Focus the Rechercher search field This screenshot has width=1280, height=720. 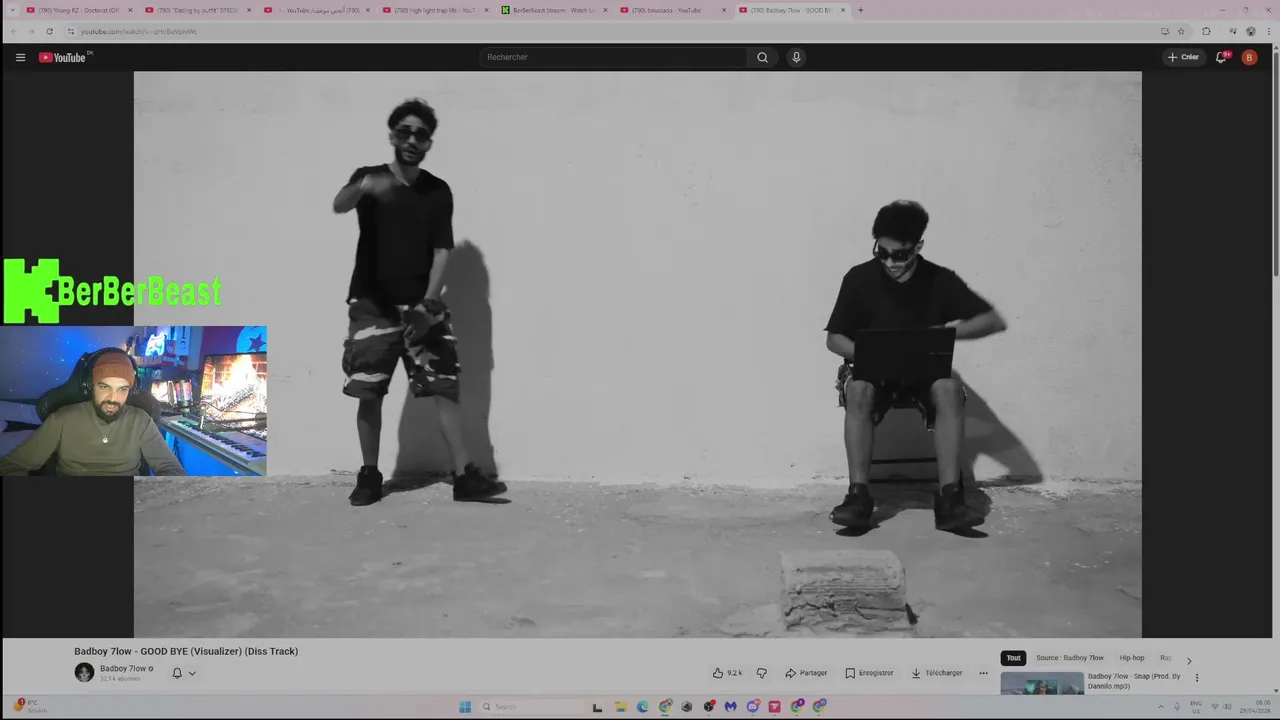612,57
